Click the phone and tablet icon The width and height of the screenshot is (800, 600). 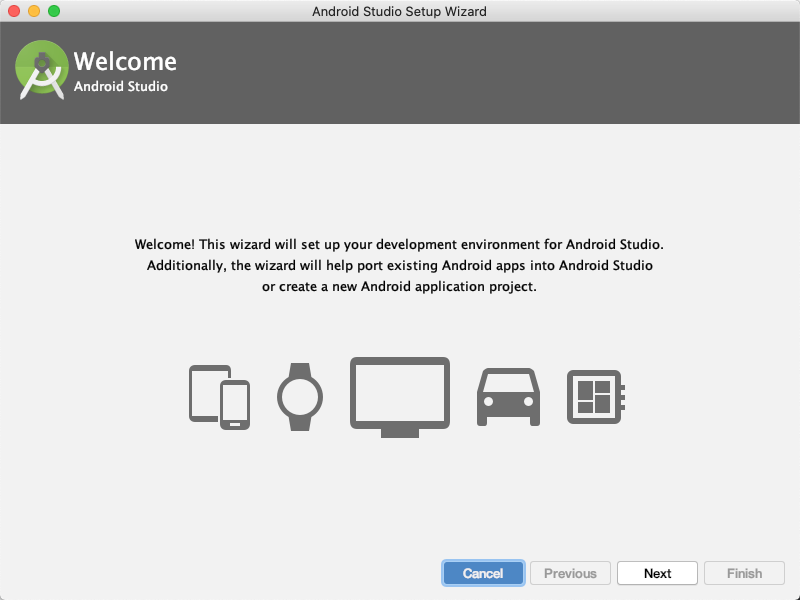coord(219,397)
